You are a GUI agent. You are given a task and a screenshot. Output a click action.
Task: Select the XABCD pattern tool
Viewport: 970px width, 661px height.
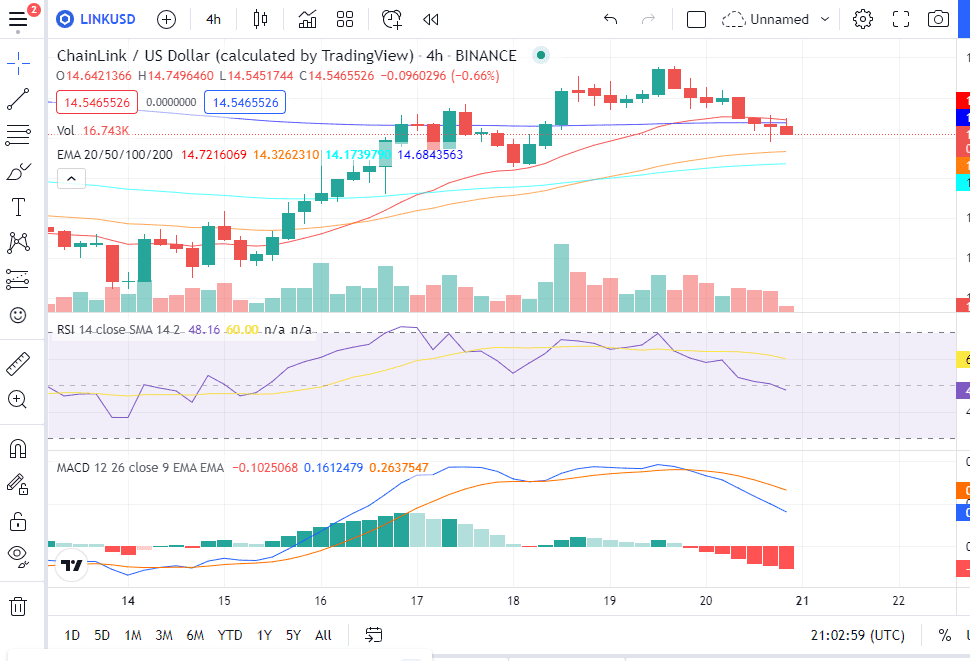[18, 243]
